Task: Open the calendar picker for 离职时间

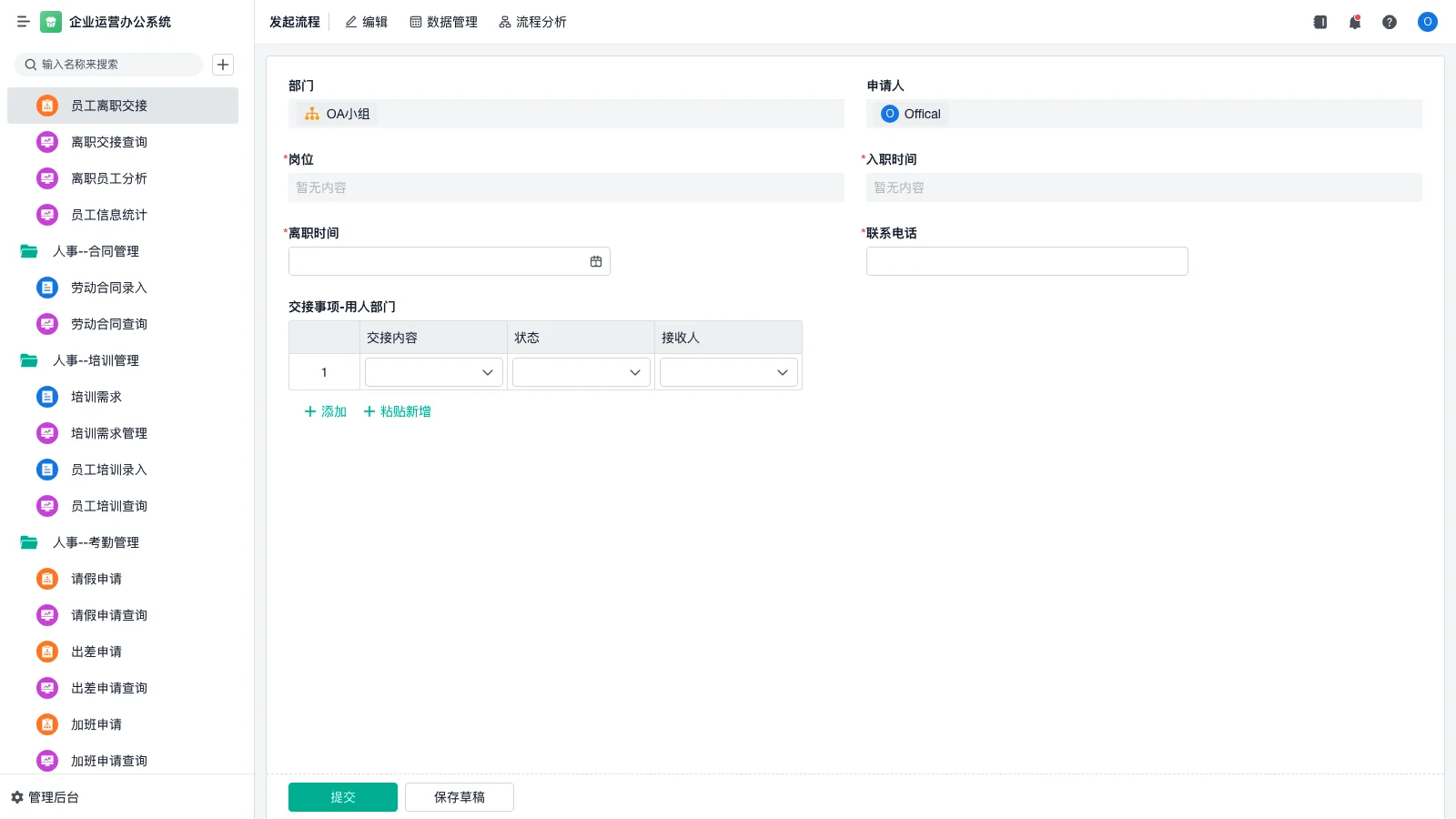Action: click(x=596, y=261)
